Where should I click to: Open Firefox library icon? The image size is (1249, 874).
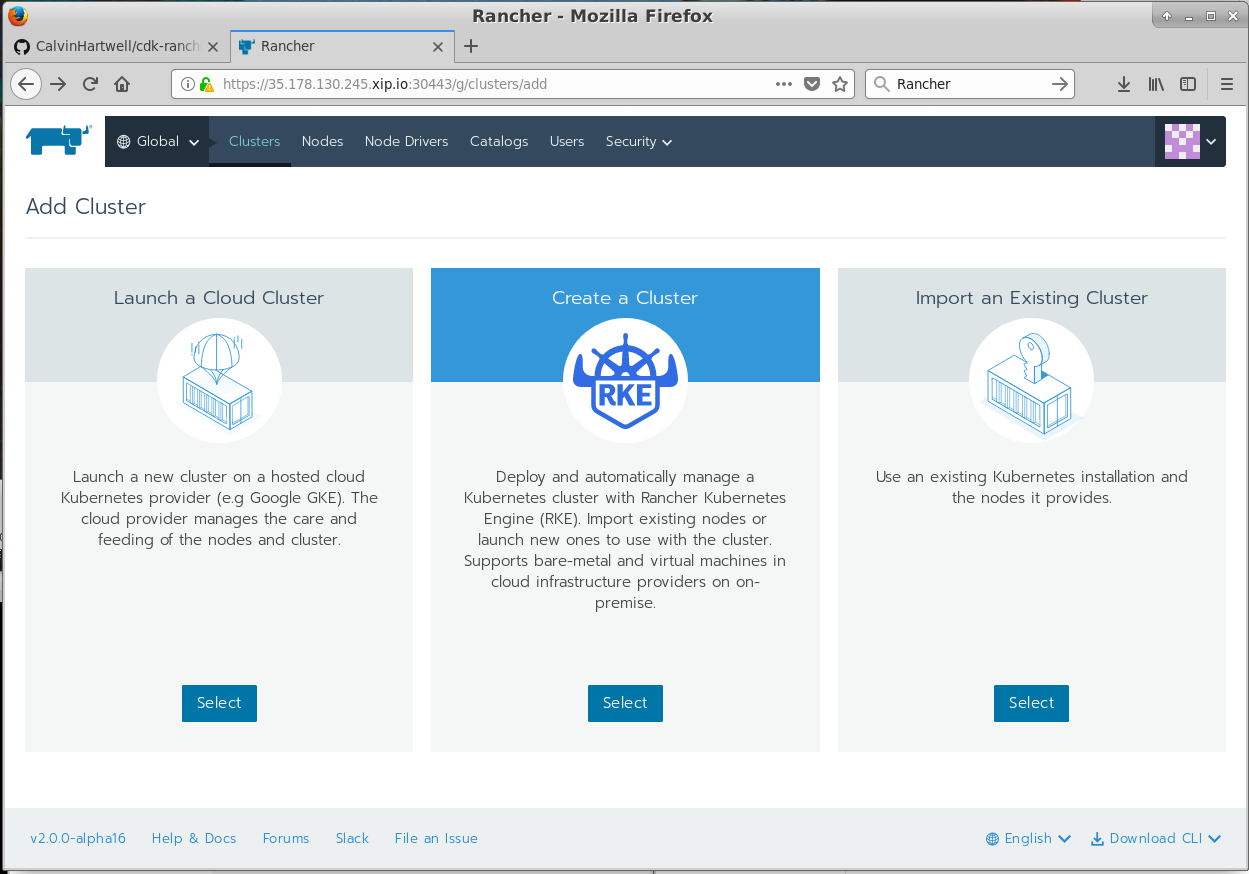tap(1156, 84)
